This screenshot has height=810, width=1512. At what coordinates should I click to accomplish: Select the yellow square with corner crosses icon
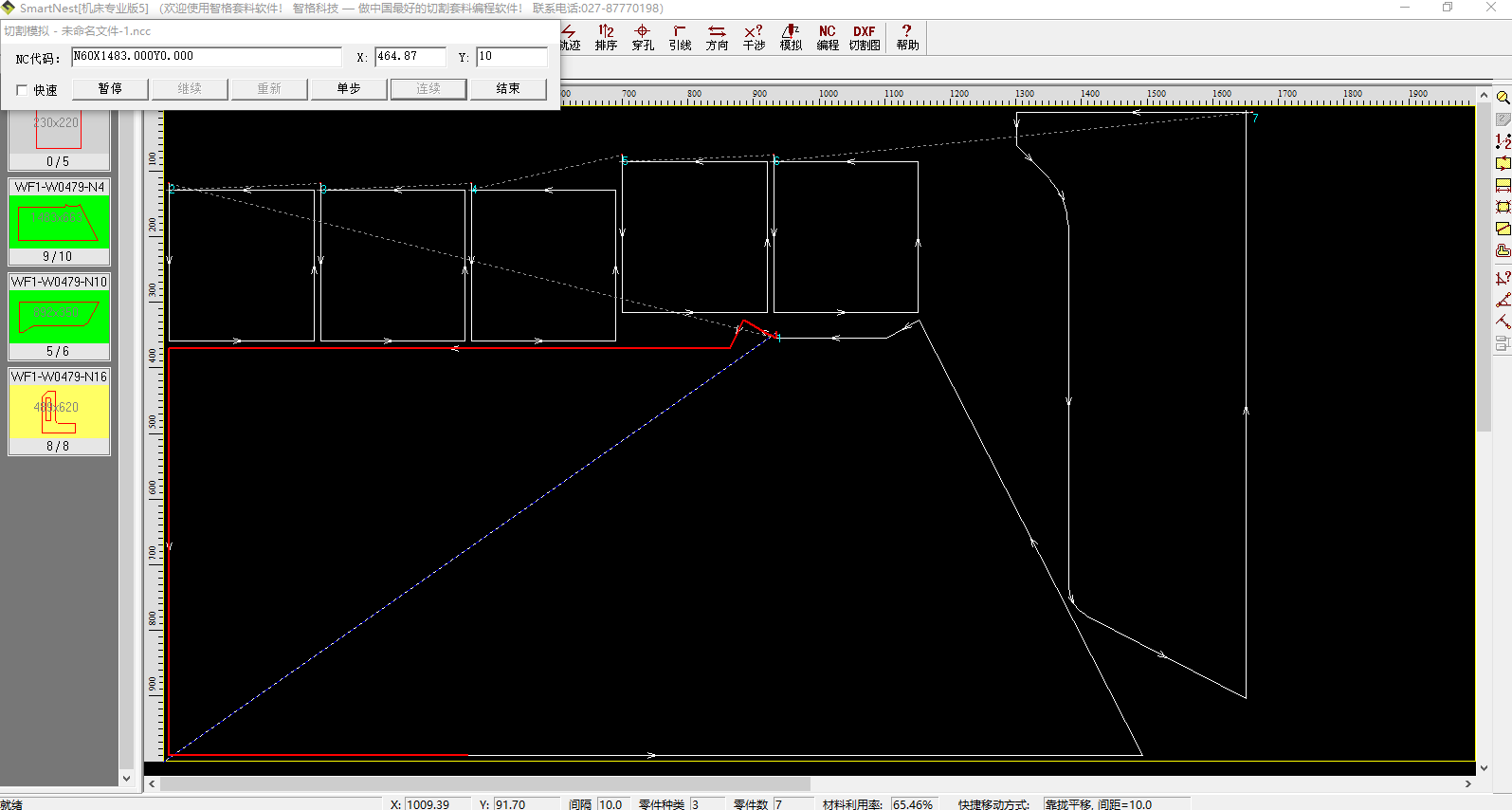[x=1503, y=207]
